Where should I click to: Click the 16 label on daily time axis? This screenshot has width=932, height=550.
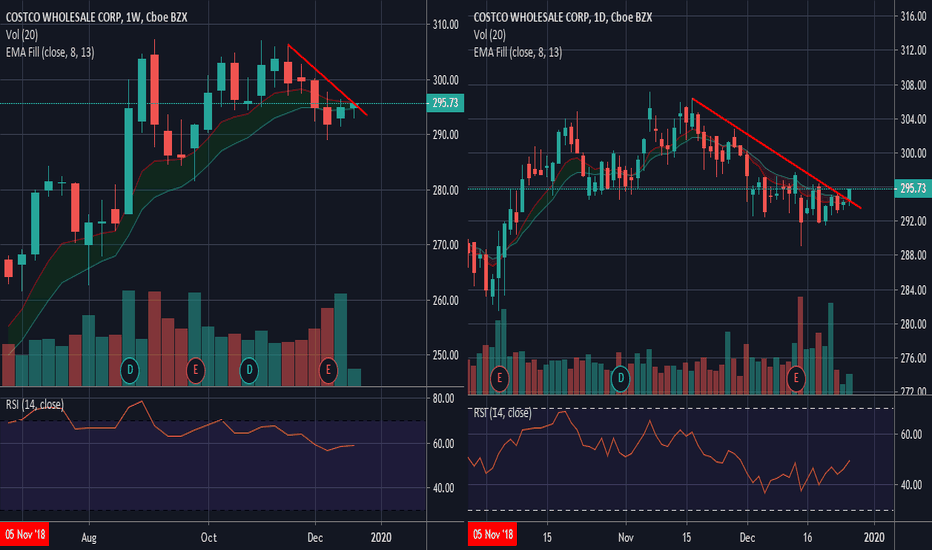tap(807, 538)
